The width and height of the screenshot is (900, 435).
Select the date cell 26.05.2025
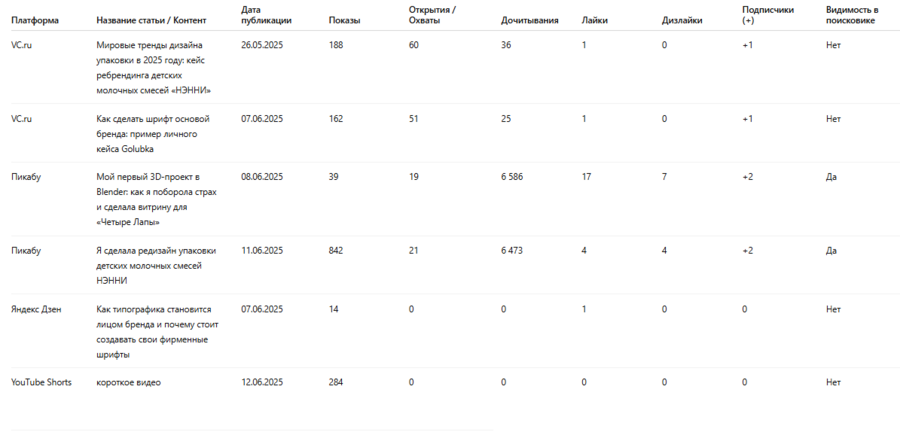click(x=262, y=45)
